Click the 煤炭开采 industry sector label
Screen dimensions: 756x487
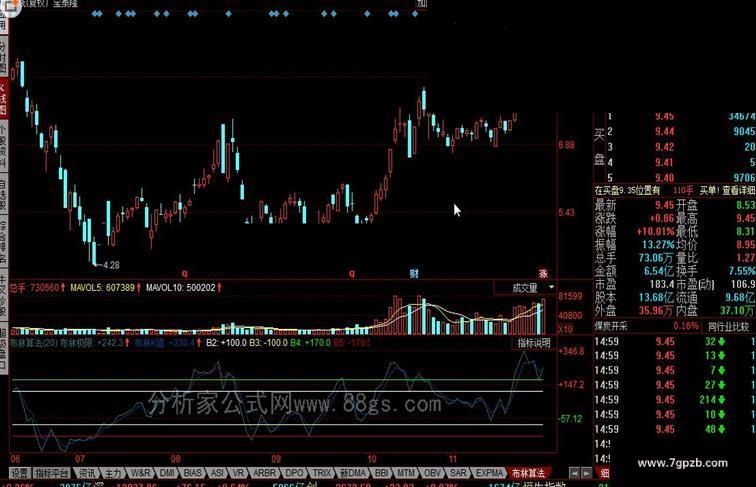pos(611,326)
